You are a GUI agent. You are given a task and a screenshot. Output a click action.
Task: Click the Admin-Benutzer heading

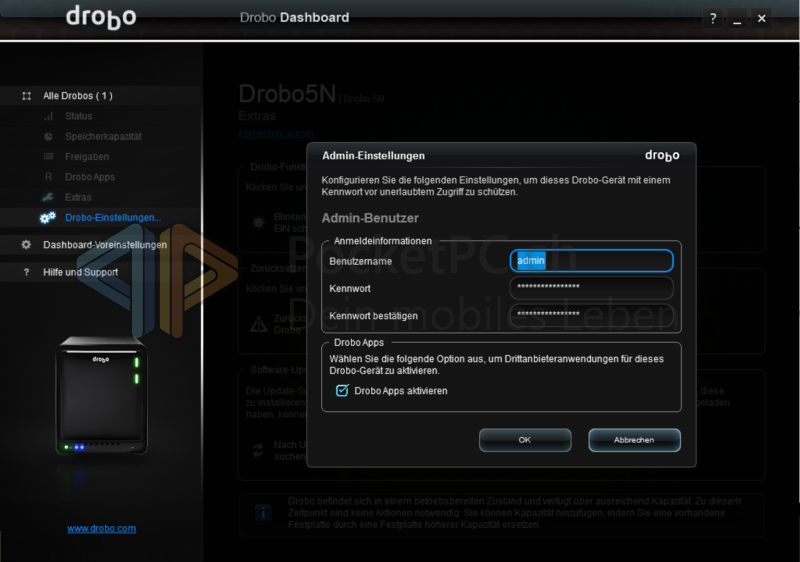tap(370, 218)
